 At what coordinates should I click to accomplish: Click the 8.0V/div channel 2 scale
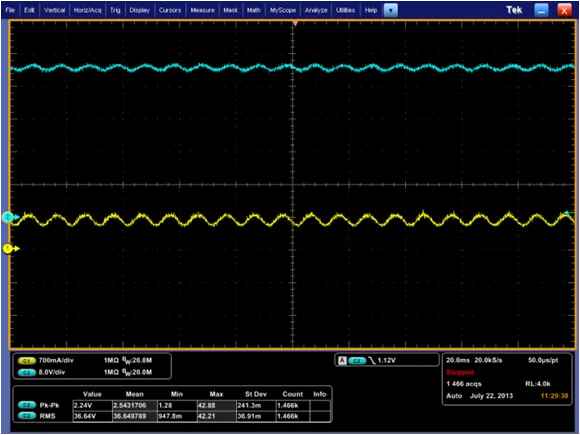pos(52,372)
